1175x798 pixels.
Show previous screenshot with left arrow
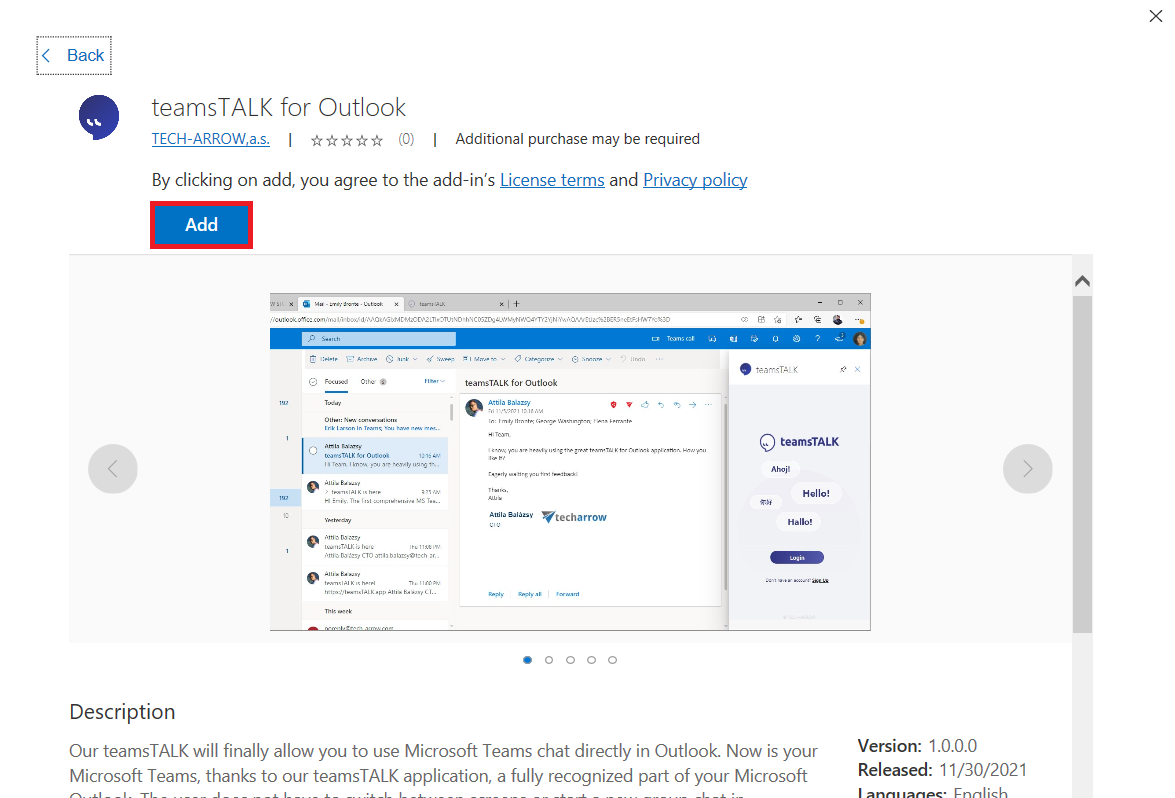point(112,468)
